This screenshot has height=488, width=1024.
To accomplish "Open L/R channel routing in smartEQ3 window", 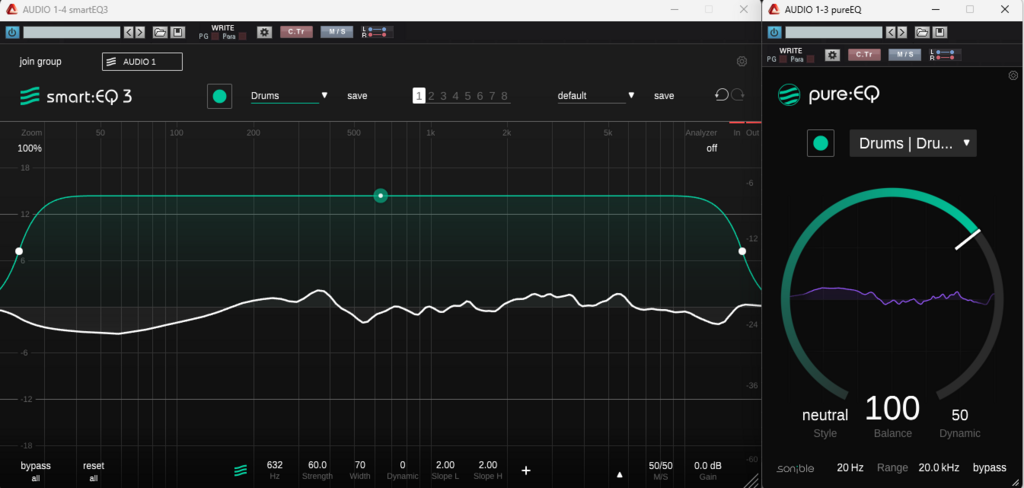I will [377, 31].
